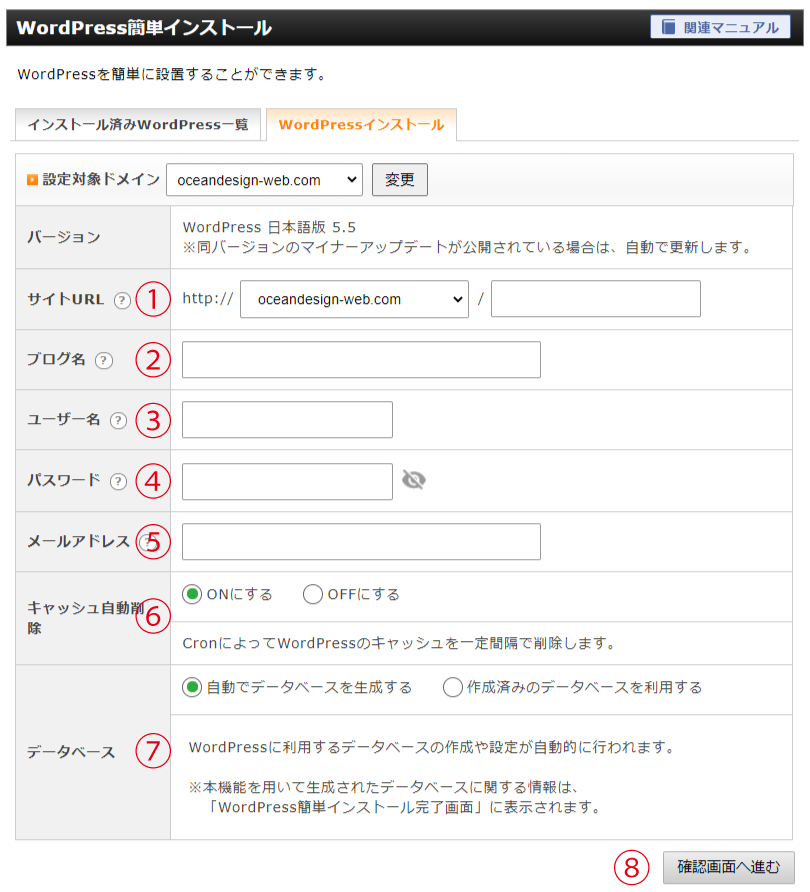Focus the パスワード input field
This screenshot has width=810, height=892.
tap(287, 481)
